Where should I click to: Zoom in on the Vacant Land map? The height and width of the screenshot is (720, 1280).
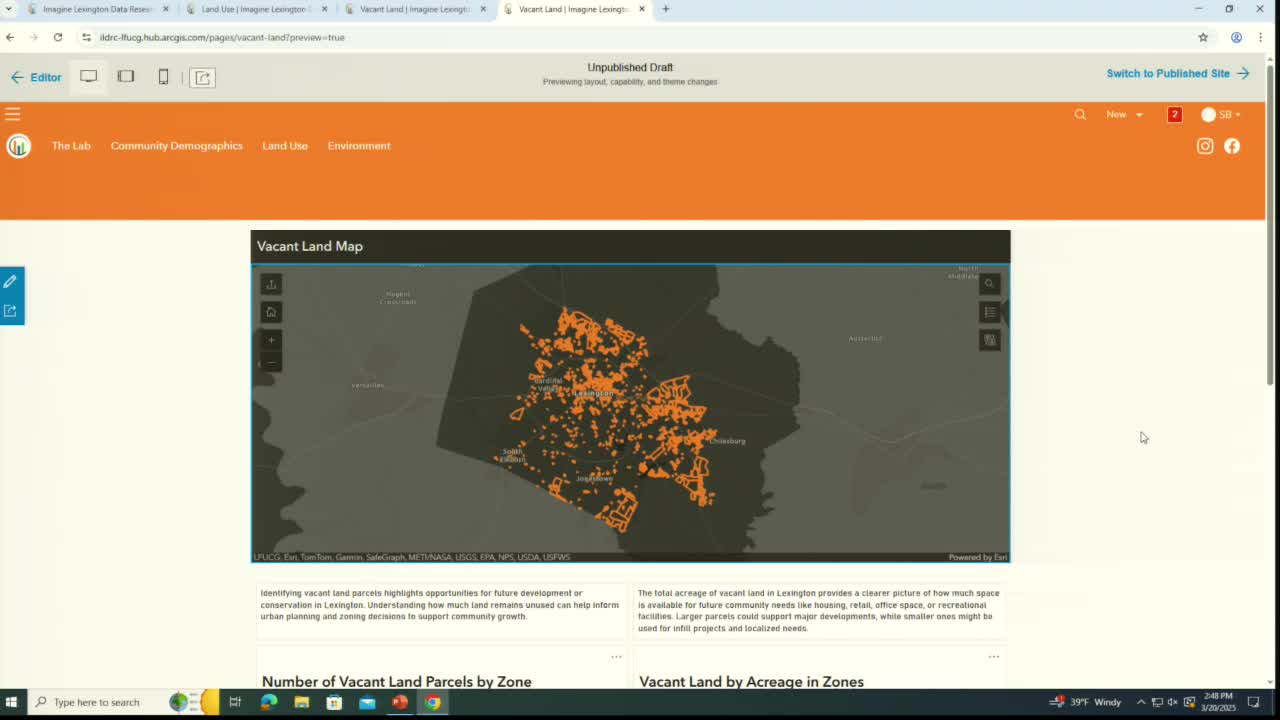pos(271,340)
